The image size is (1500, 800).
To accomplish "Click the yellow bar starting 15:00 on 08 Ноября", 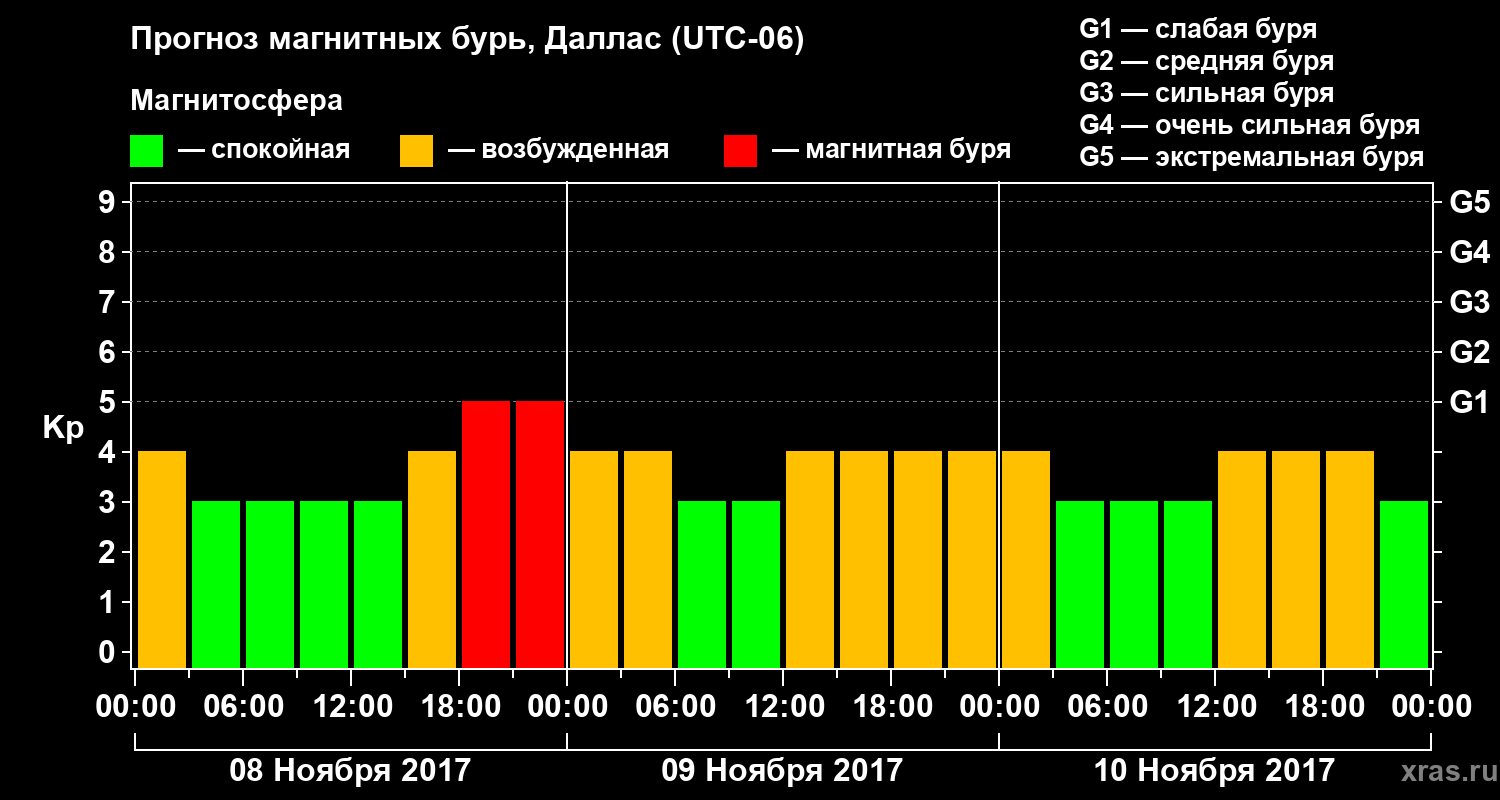I will coord(432,559).
